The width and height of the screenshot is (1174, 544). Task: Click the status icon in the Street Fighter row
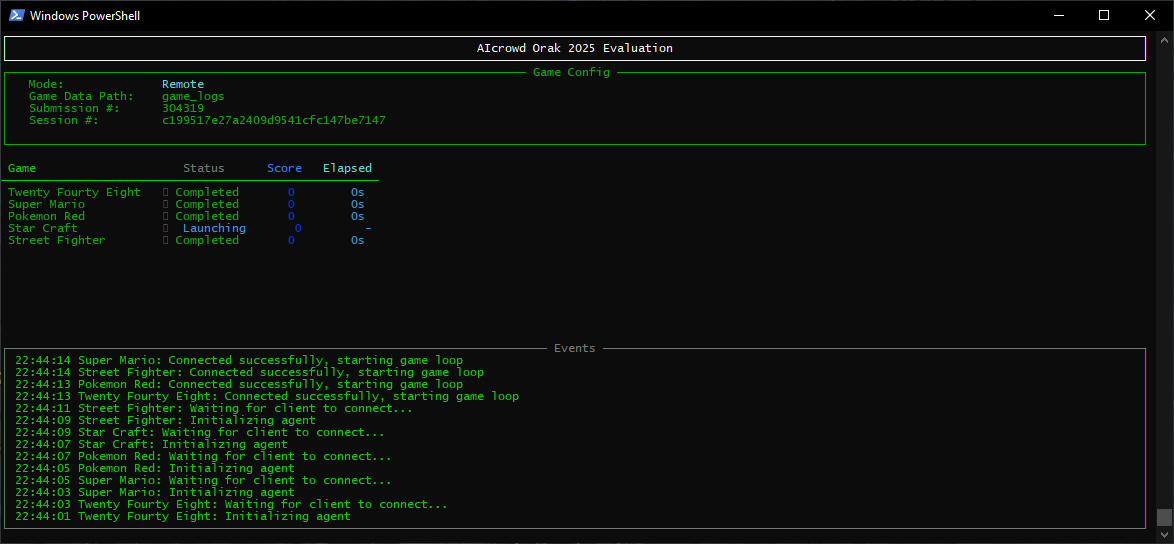point(166,240)
